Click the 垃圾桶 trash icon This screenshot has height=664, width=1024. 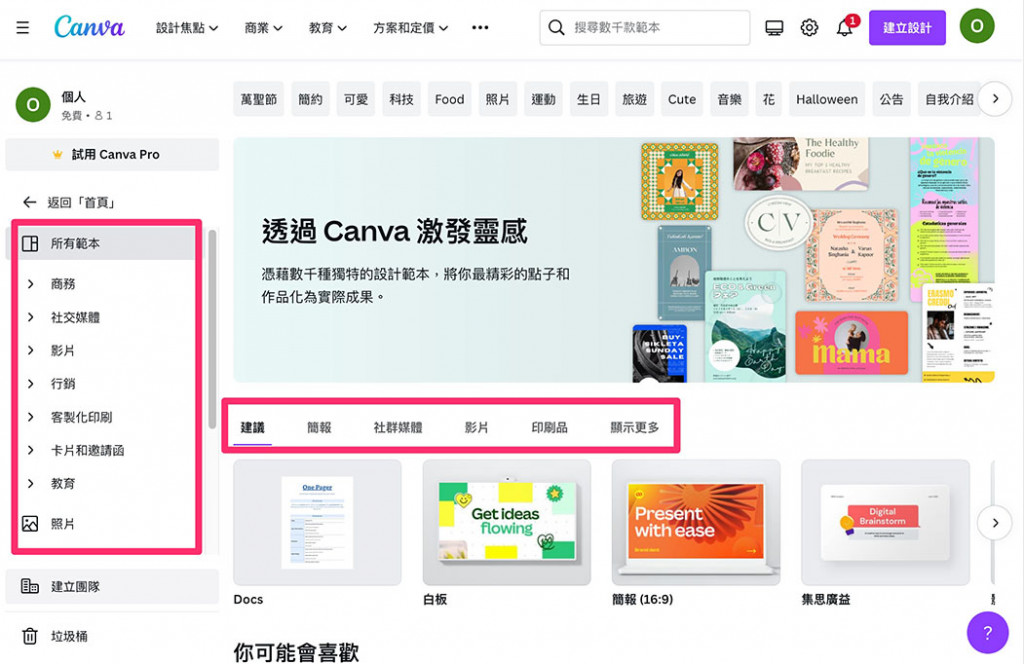click(x=30, y=636)
